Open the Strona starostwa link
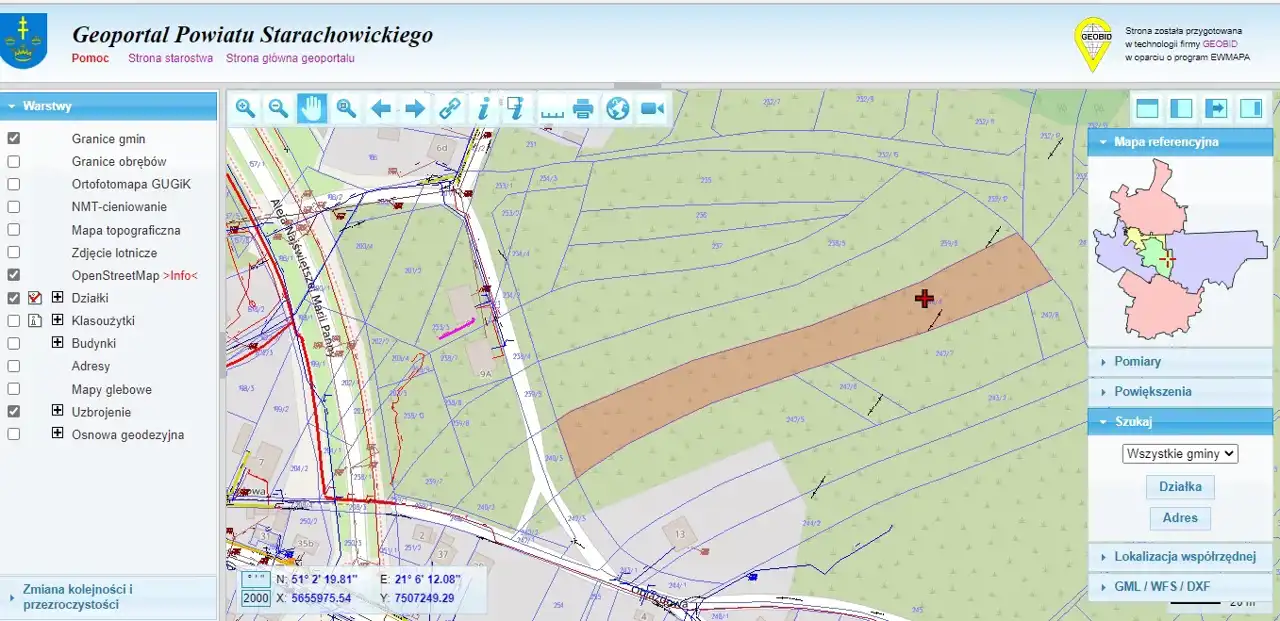 [170, 58]
